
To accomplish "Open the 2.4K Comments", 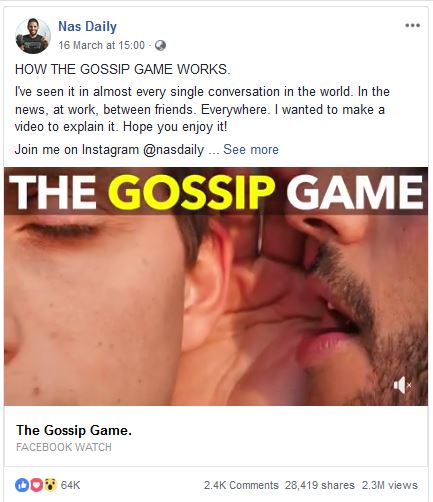I will pos(241,485).
